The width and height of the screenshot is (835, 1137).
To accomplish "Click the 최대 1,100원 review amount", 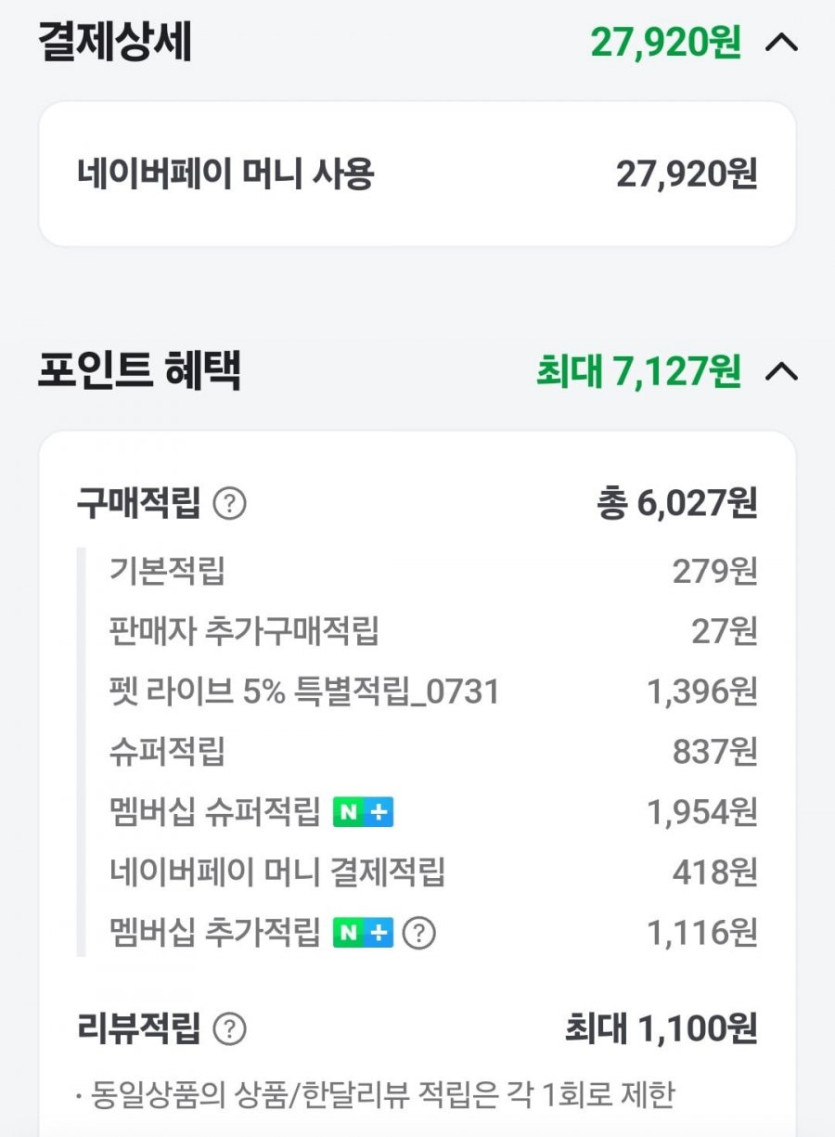I will [660, 1028].
